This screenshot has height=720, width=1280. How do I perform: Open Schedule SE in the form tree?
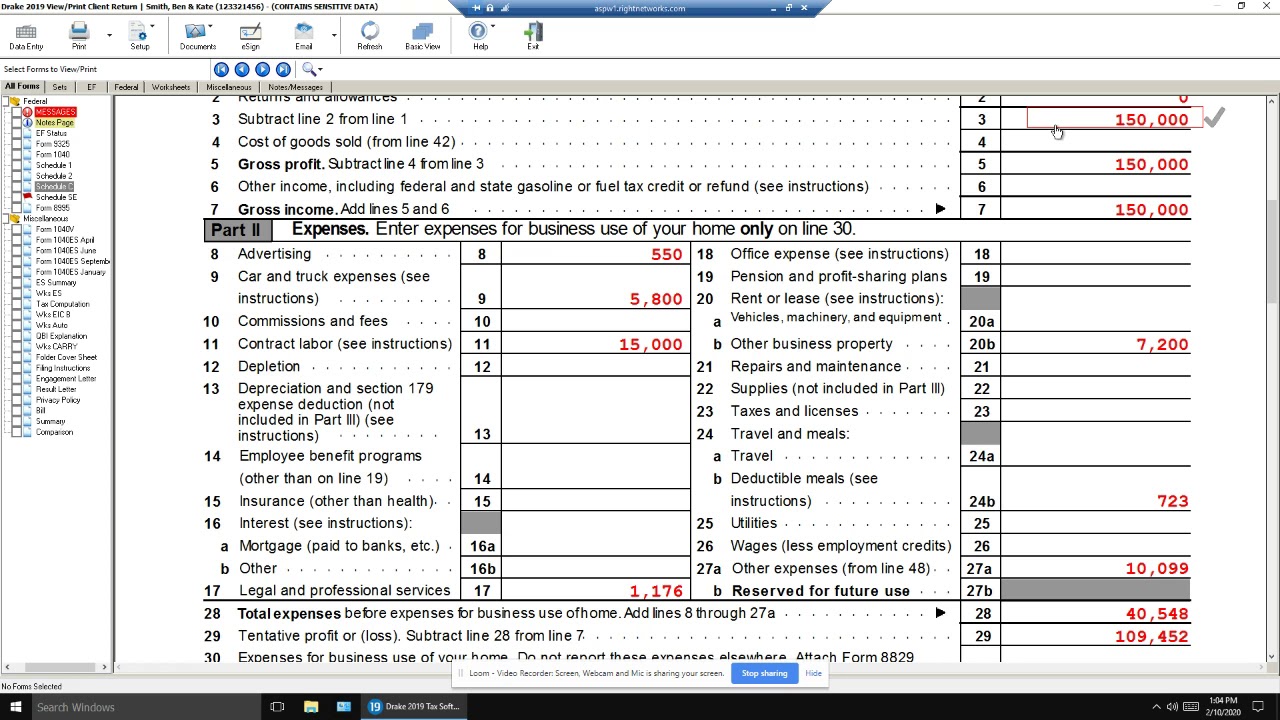pos(56,197)
